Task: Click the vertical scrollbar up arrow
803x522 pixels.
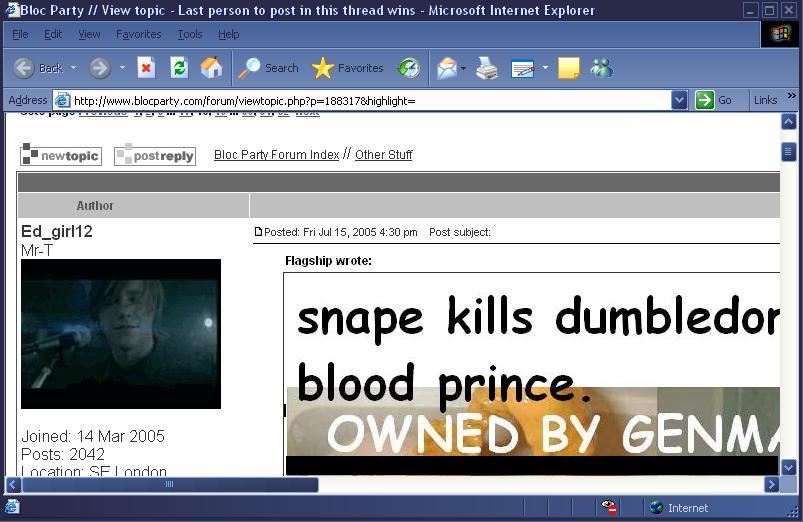Action: (789, 122)
